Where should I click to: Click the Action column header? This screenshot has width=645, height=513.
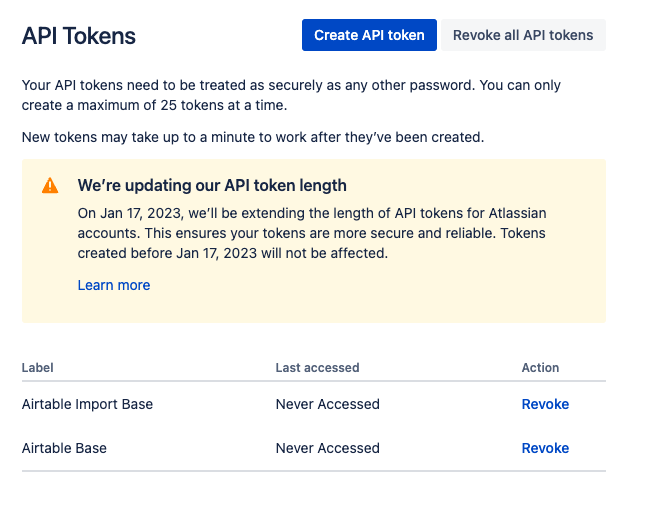540,368
